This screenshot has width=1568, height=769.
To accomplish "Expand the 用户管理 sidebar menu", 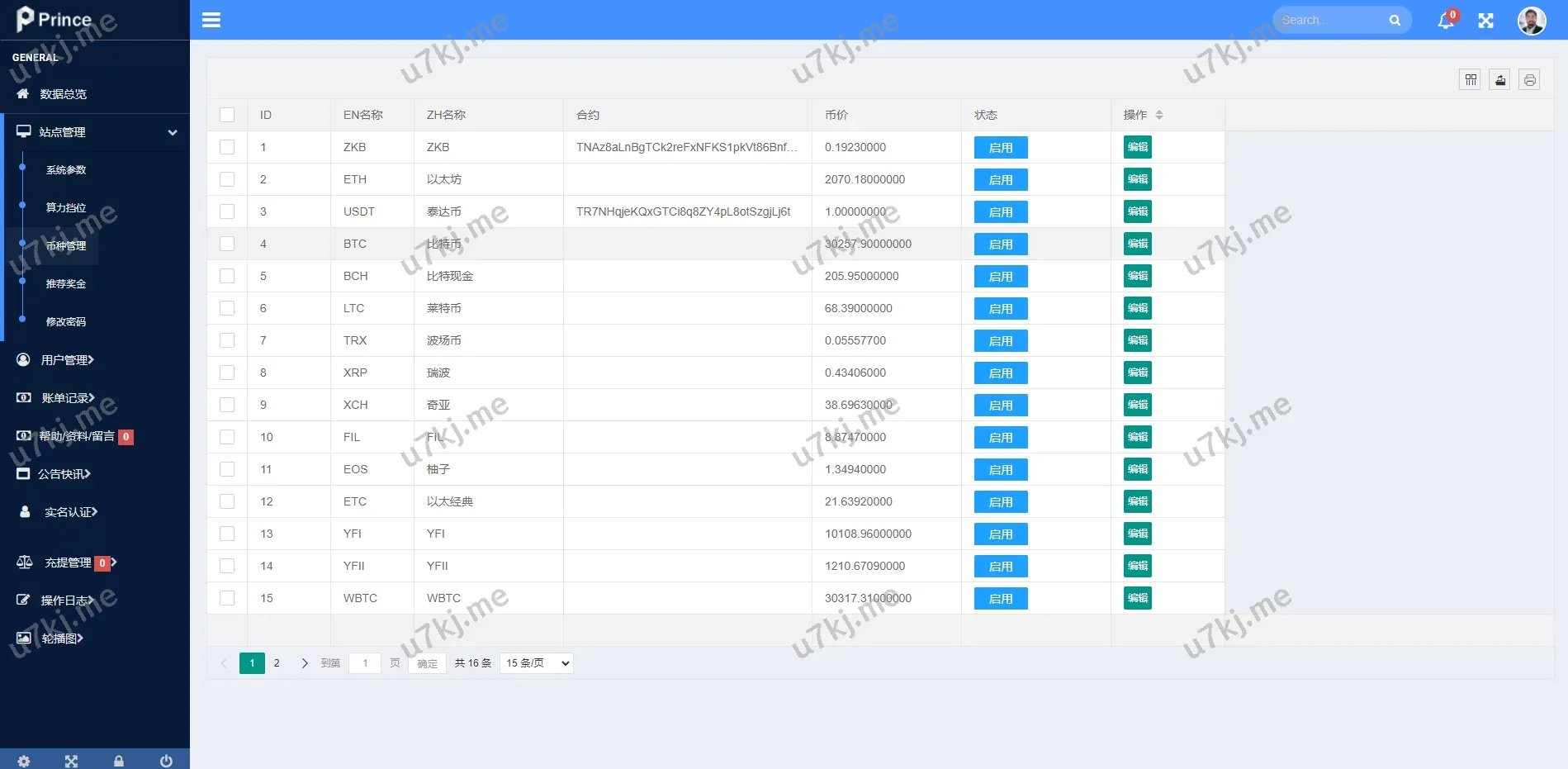I will pos(68,360).
